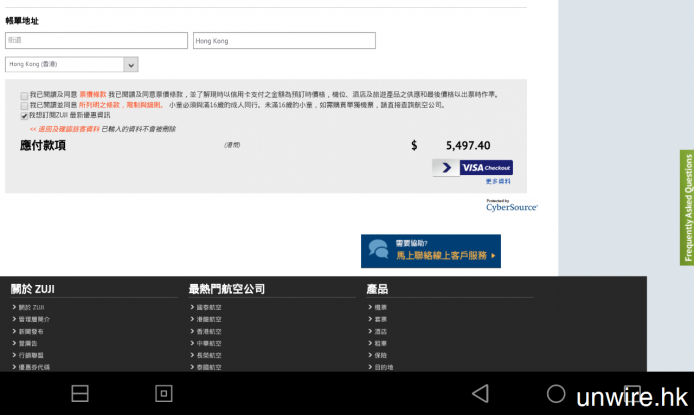The image size is (694, 415).
Task: Open the 長榮航空 airline link
Action: (209, 355)
